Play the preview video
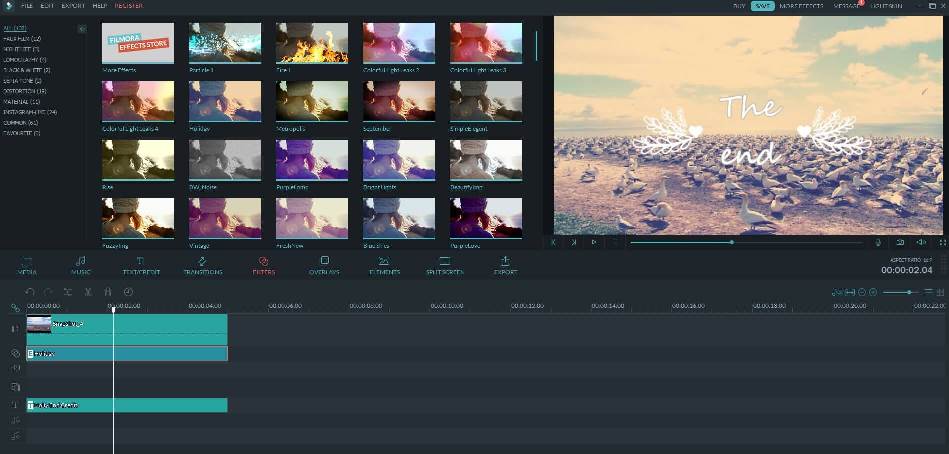This screenshot has width=949, height=454. (594, 242)
